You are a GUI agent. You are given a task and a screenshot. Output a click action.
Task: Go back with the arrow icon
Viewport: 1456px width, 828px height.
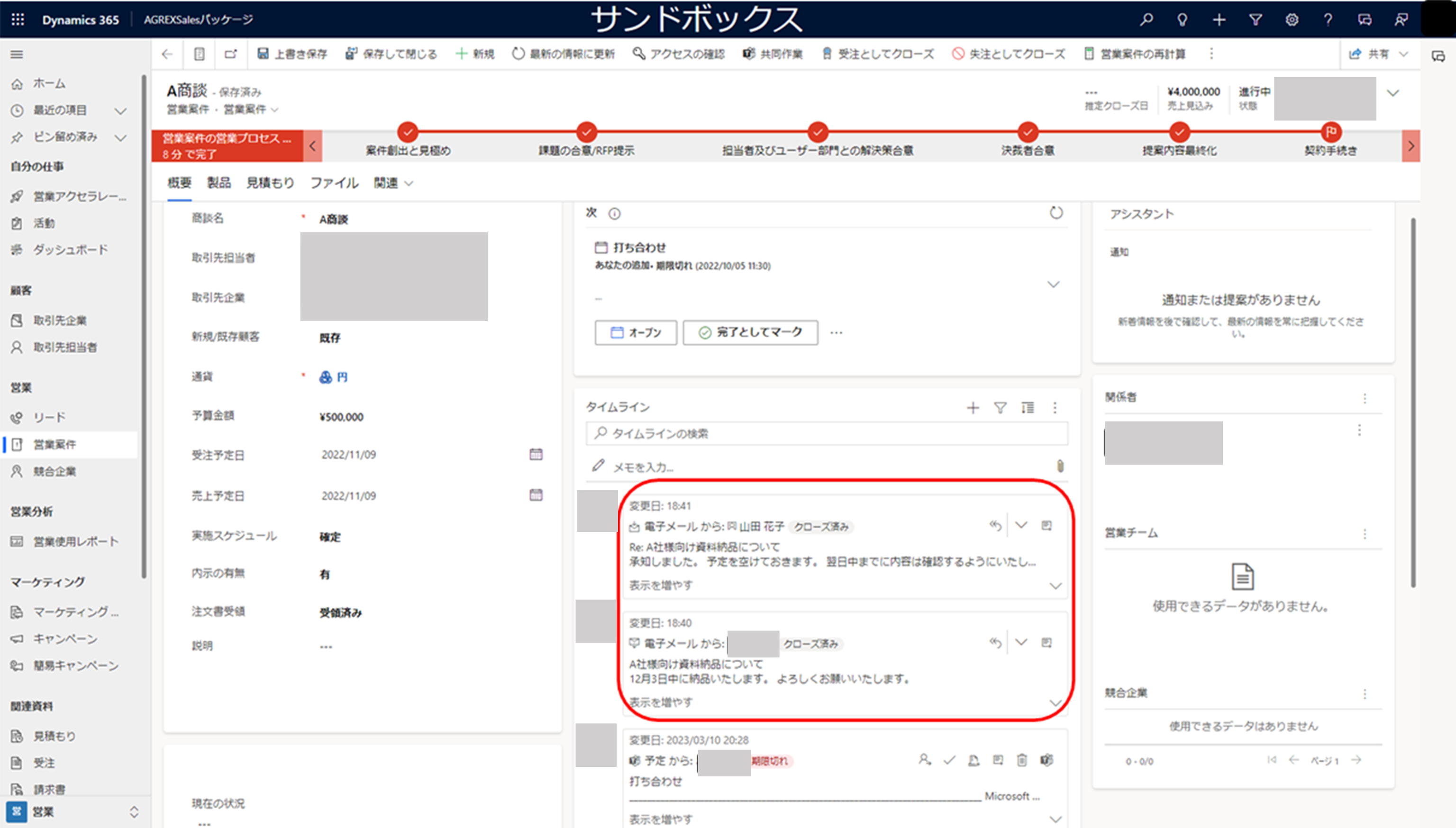[x=167, y=54]
